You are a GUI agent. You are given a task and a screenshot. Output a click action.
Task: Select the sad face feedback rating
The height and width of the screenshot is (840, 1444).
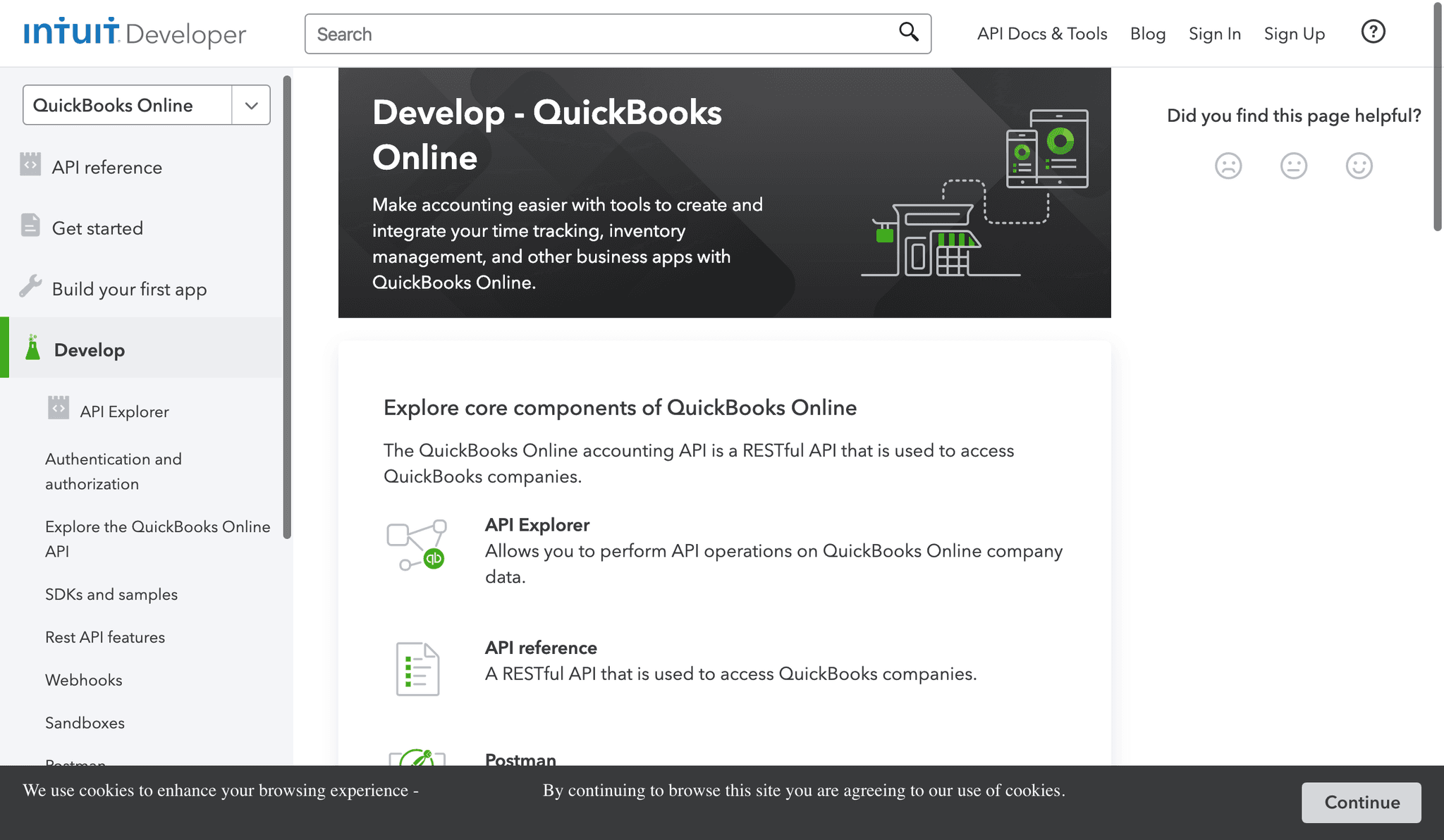(1228, 166)
